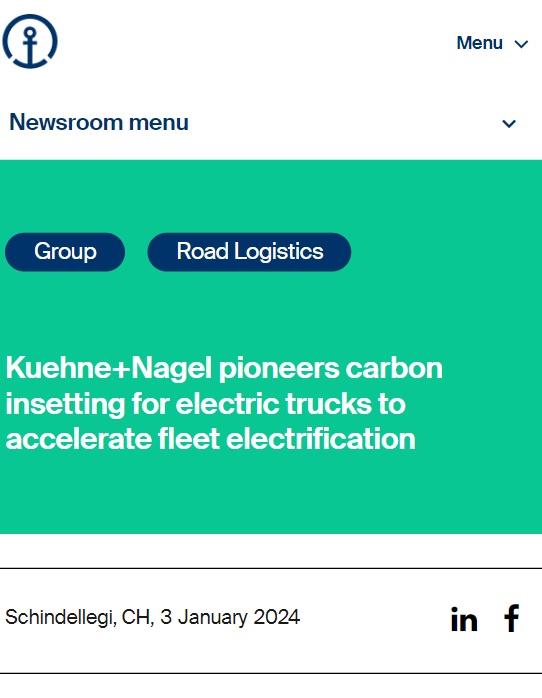Viewport: 542px width, 698px height.
Task: Click the word Schindellegi in the dateline
Action: pos(61,617)
